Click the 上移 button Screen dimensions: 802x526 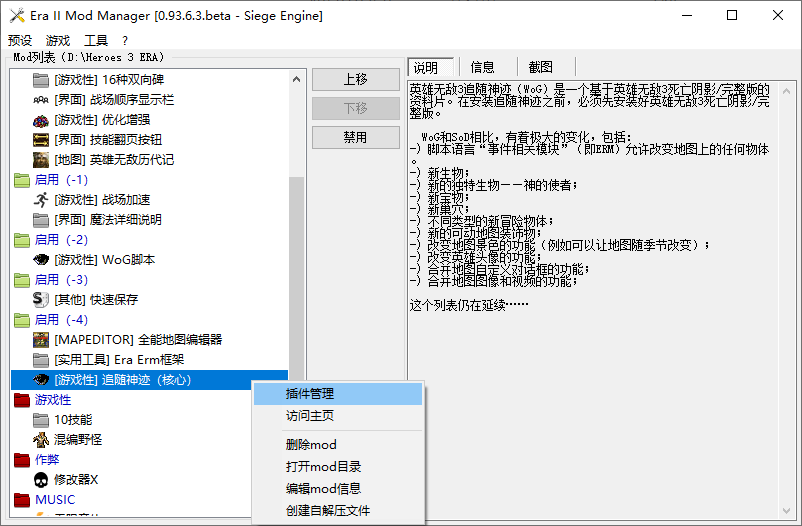tap(355, 79)
